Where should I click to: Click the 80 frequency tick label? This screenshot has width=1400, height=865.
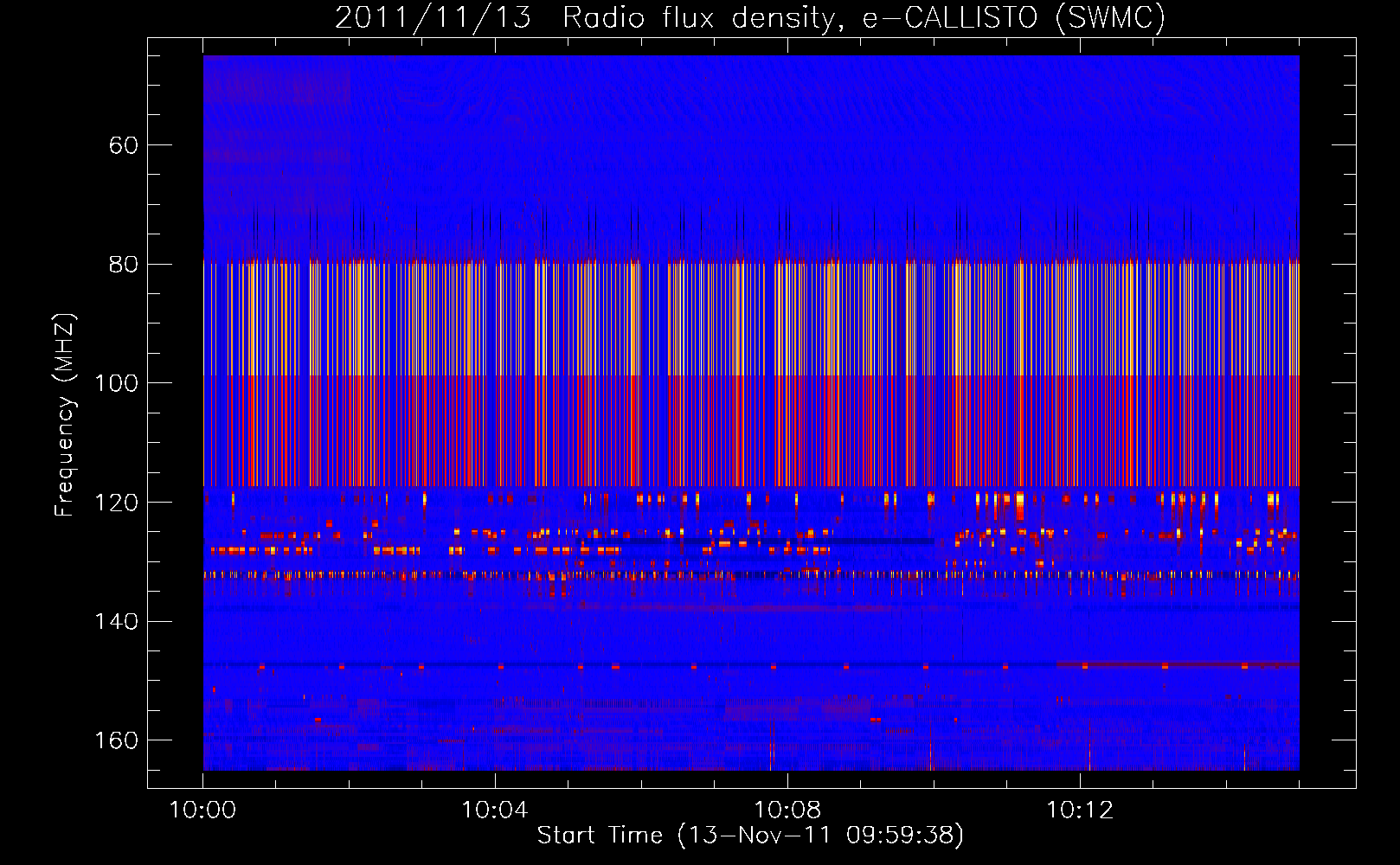pos(123,265)
